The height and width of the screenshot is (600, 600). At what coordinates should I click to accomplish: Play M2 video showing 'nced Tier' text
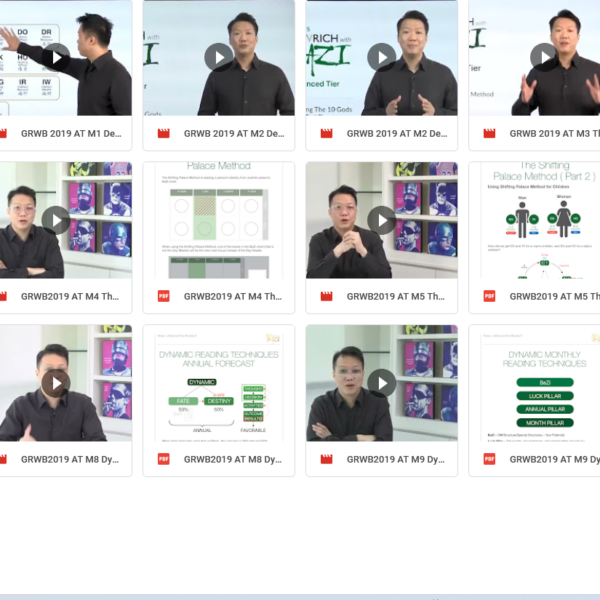tap(382, 57)
